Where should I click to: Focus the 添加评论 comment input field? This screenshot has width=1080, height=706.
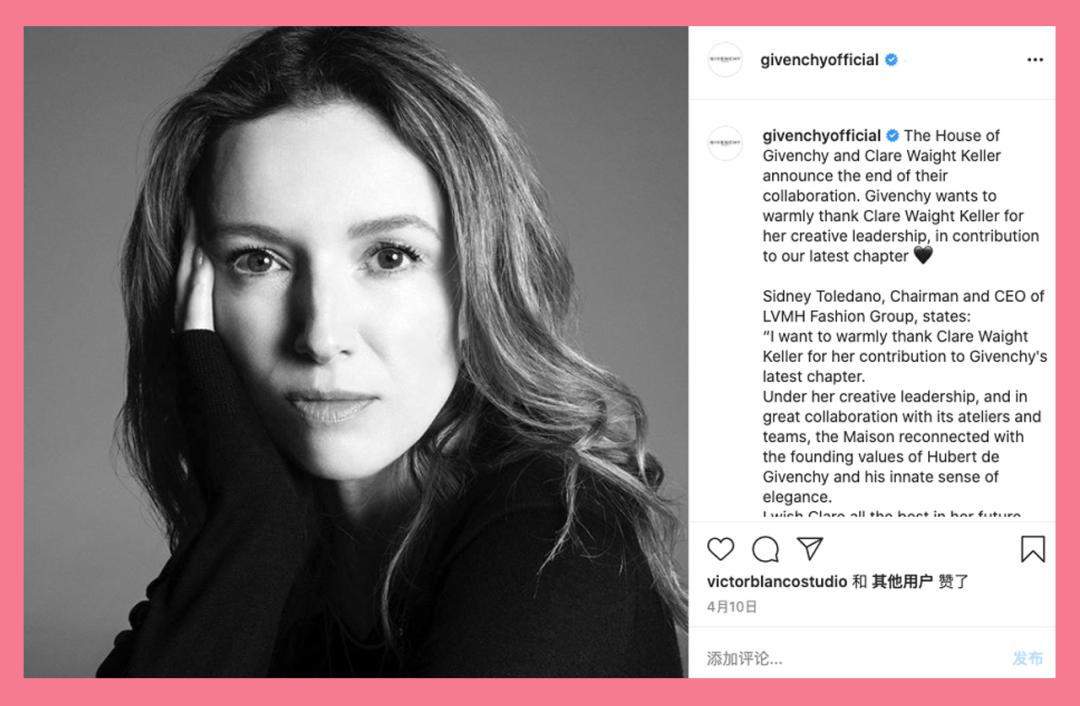(x=850, y=658)
